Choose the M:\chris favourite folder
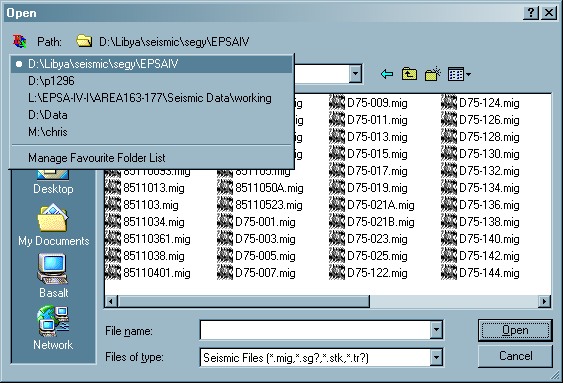 point(151,132)
